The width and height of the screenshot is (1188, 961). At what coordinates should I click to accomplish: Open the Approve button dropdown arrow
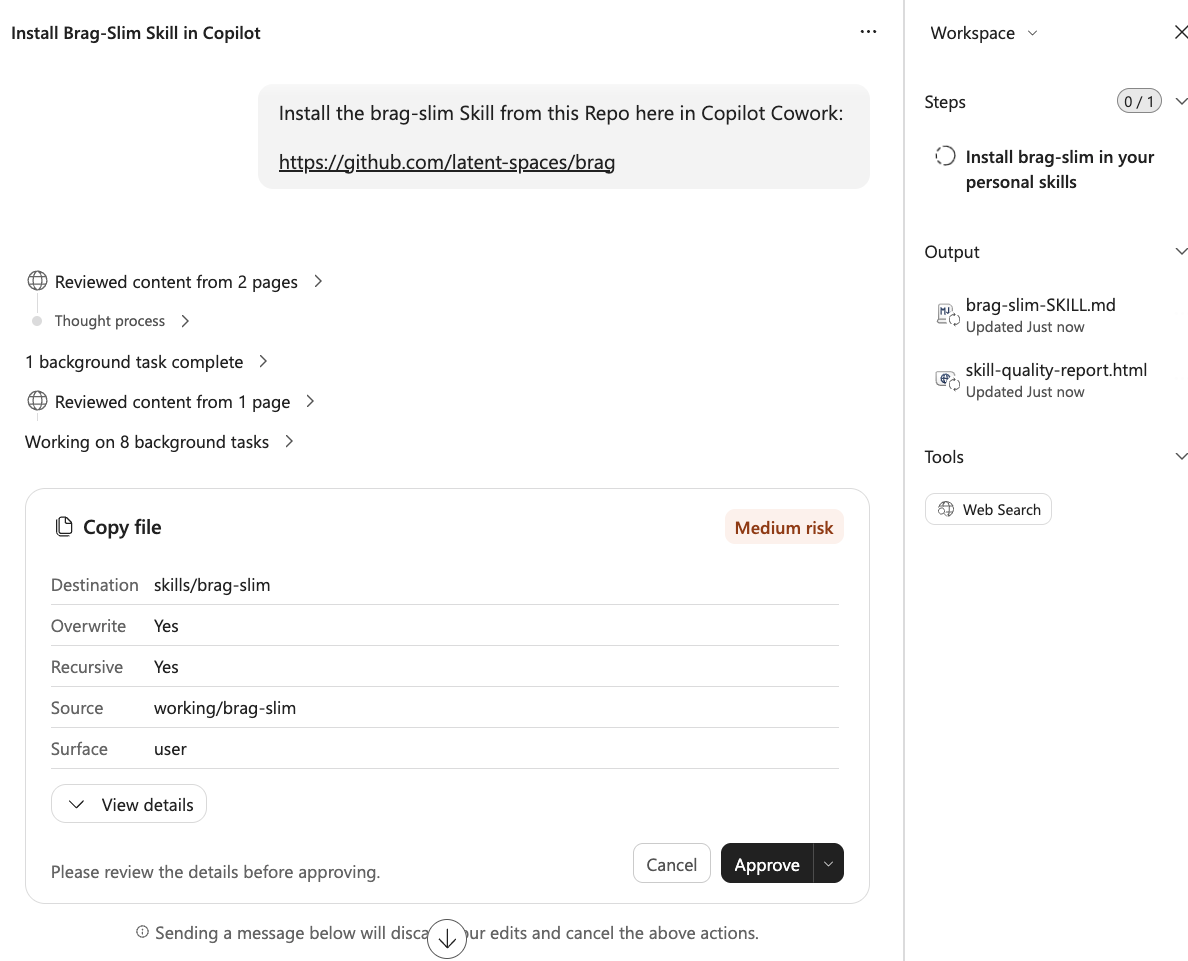pos(828,864)
